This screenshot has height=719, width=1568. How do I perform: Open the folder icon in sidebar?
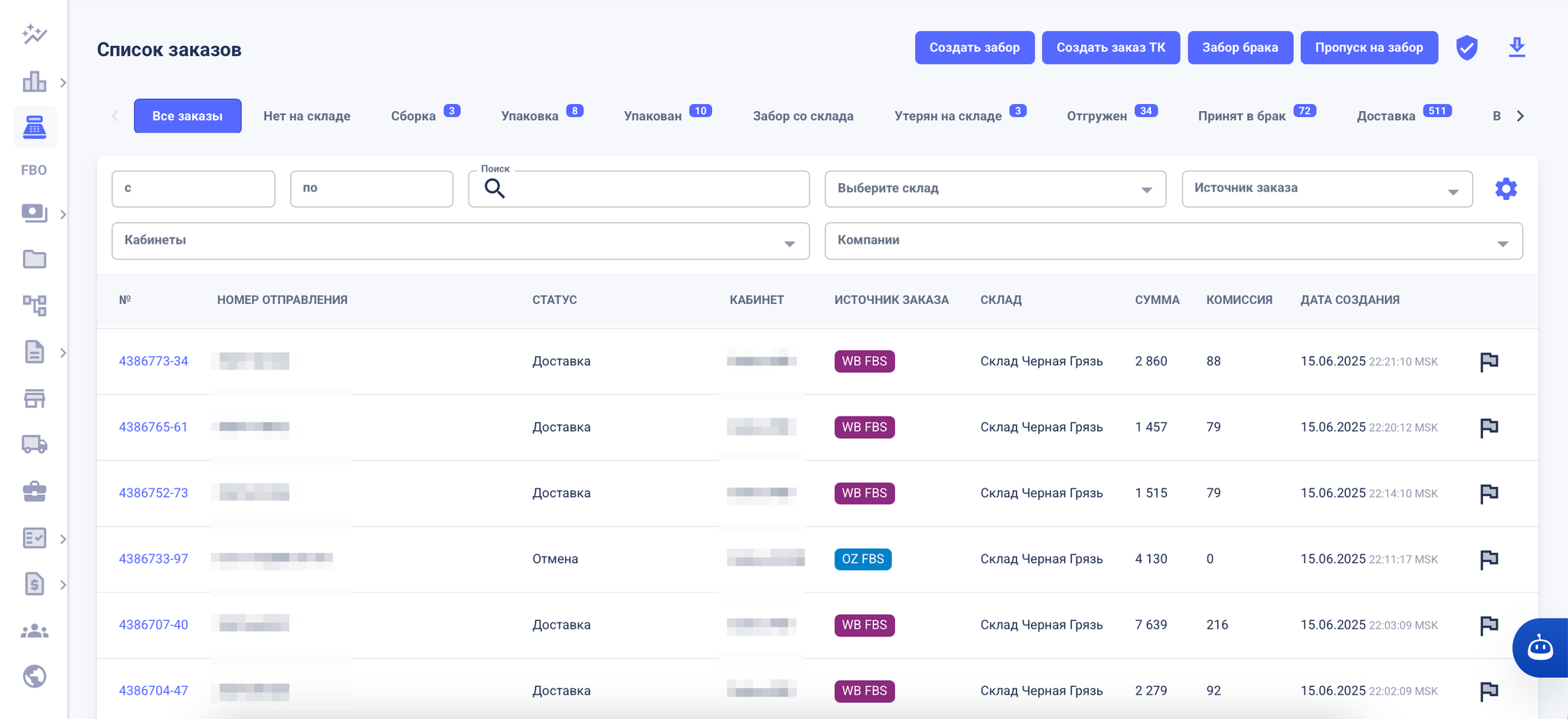[x=34, y=260]
